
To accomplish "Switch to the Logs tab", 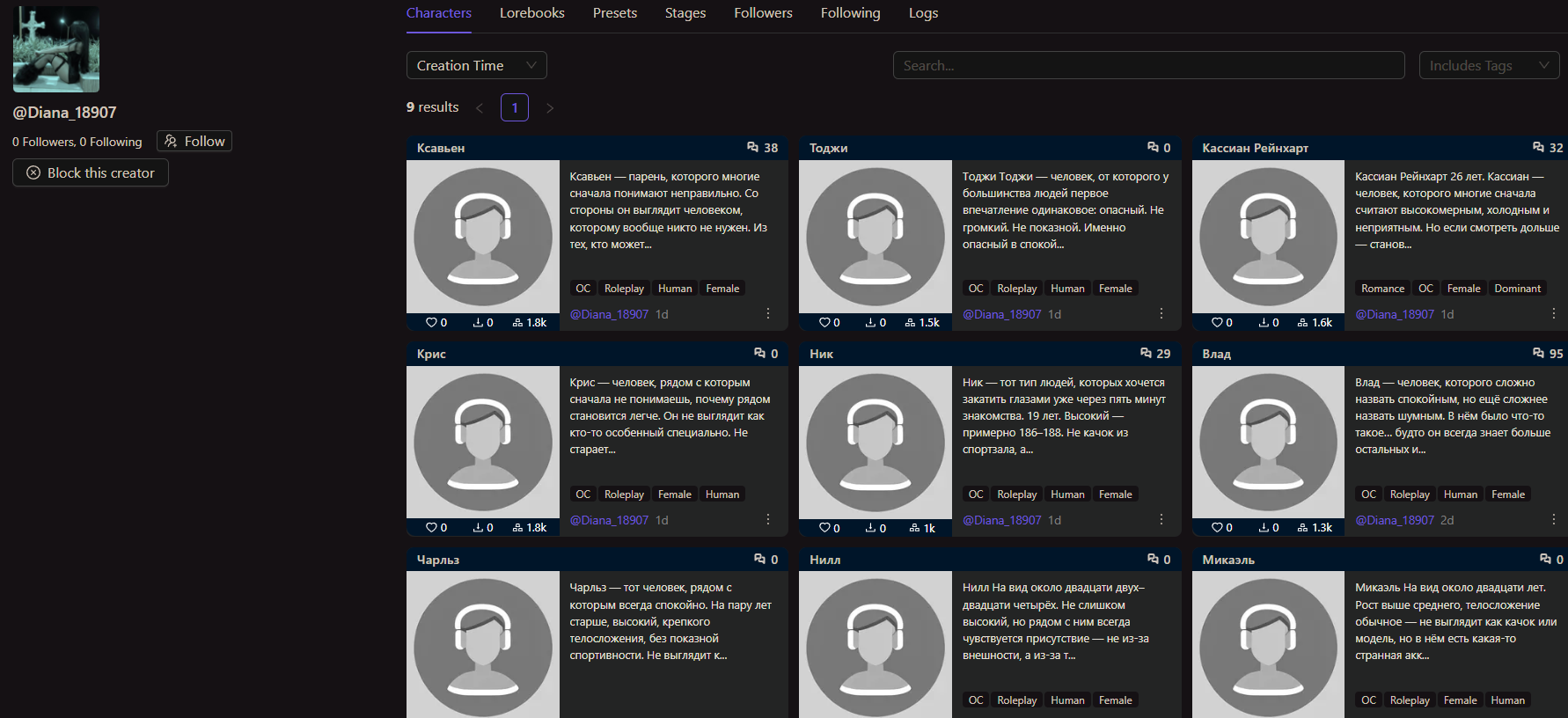I will tap(924, 13).
